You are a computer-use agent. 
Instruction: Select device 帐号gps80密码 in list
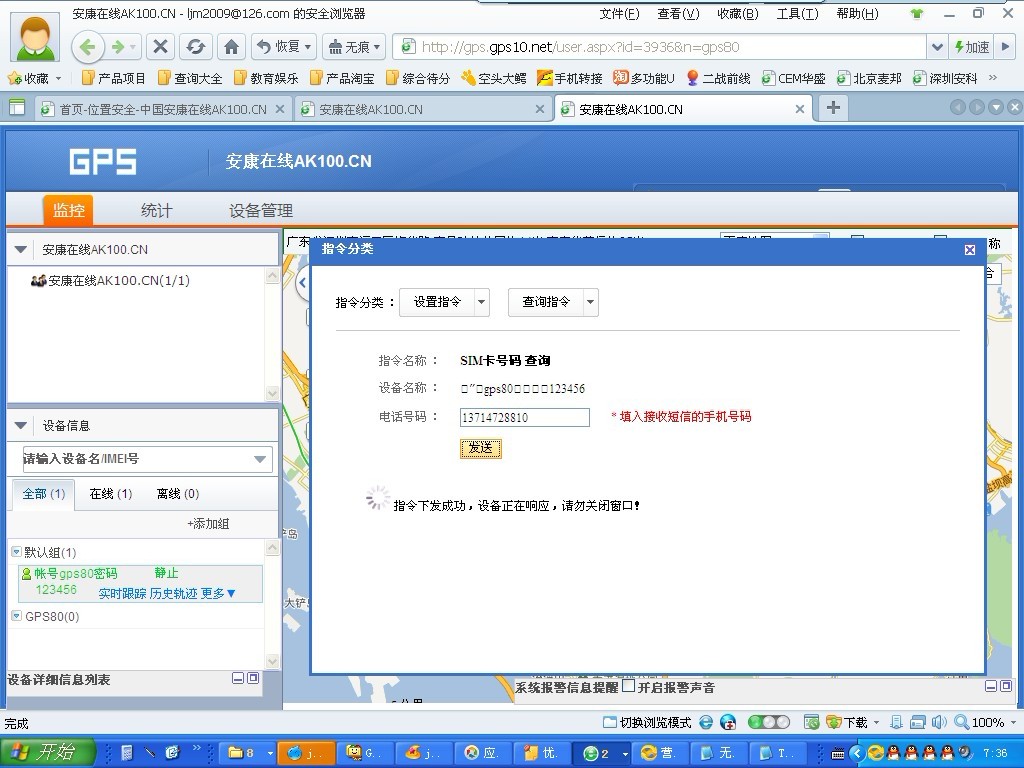(76, 574)
